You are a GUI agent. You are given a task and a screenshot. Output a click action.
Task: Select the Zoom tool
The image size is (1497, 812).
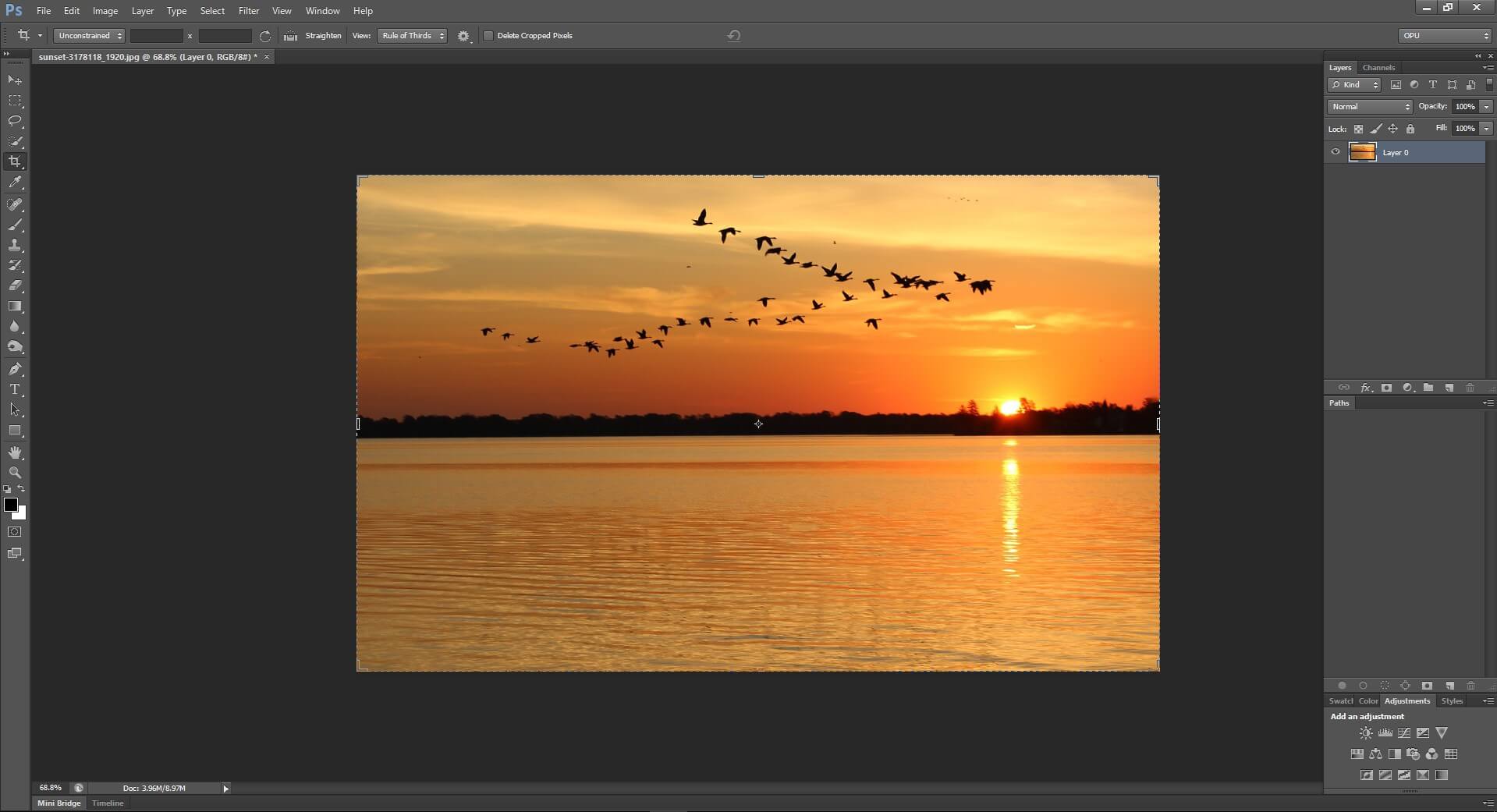[15, 473]
